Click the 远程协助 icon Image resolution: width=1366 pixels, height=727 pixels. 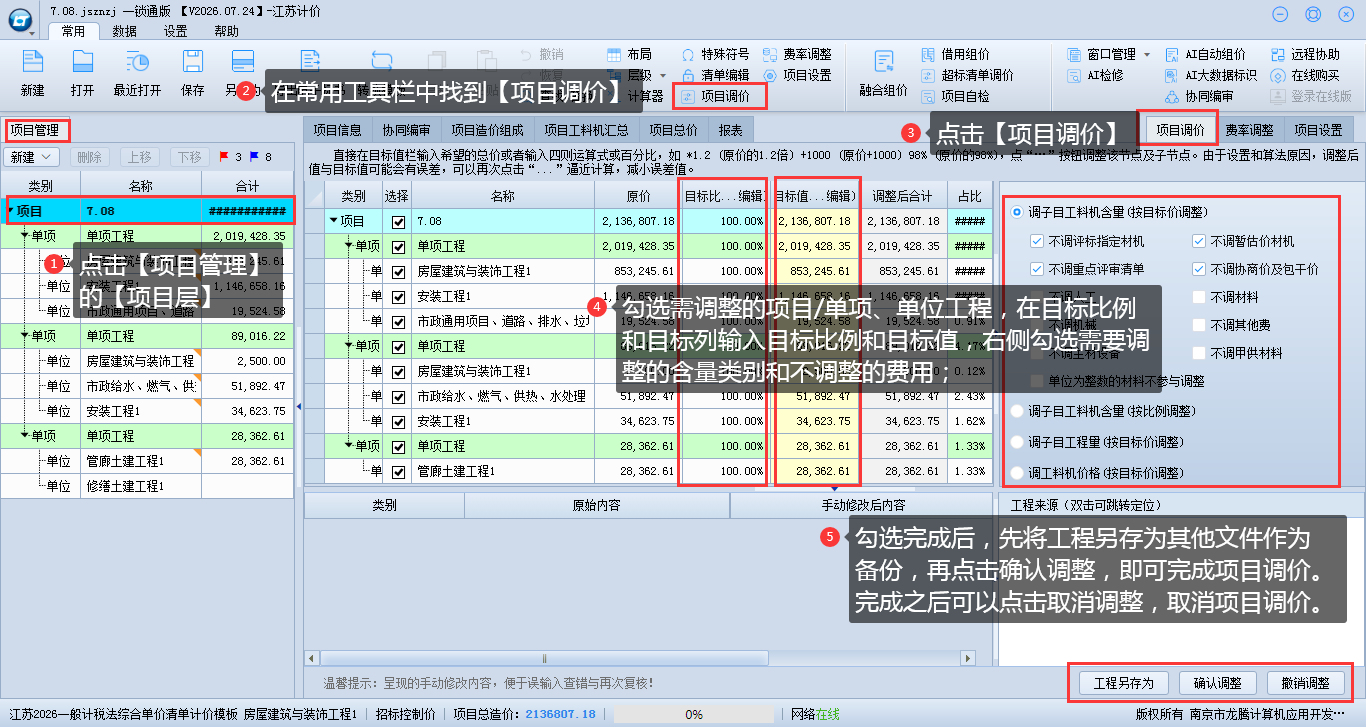[x=1278, y=54]
